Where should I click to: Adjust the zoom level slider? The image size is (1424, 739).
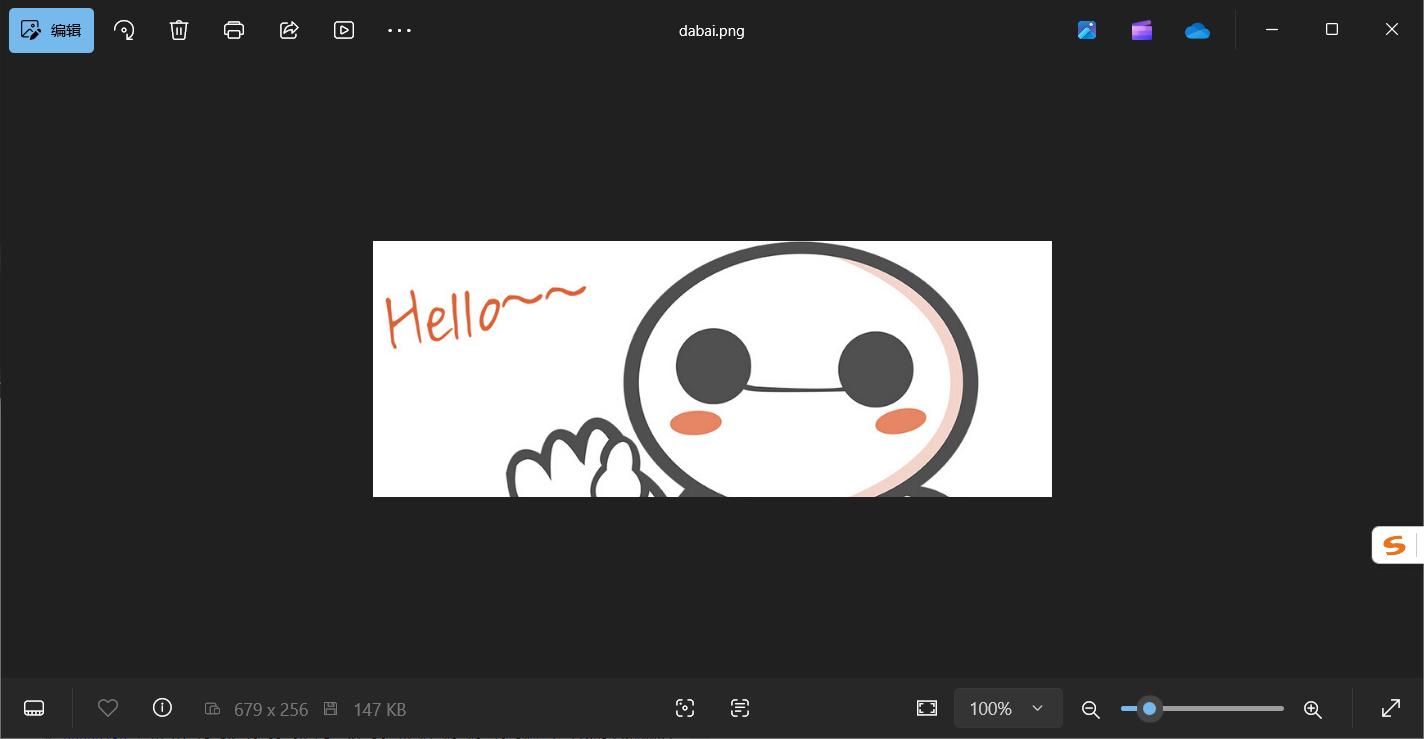click(1202, 708)
